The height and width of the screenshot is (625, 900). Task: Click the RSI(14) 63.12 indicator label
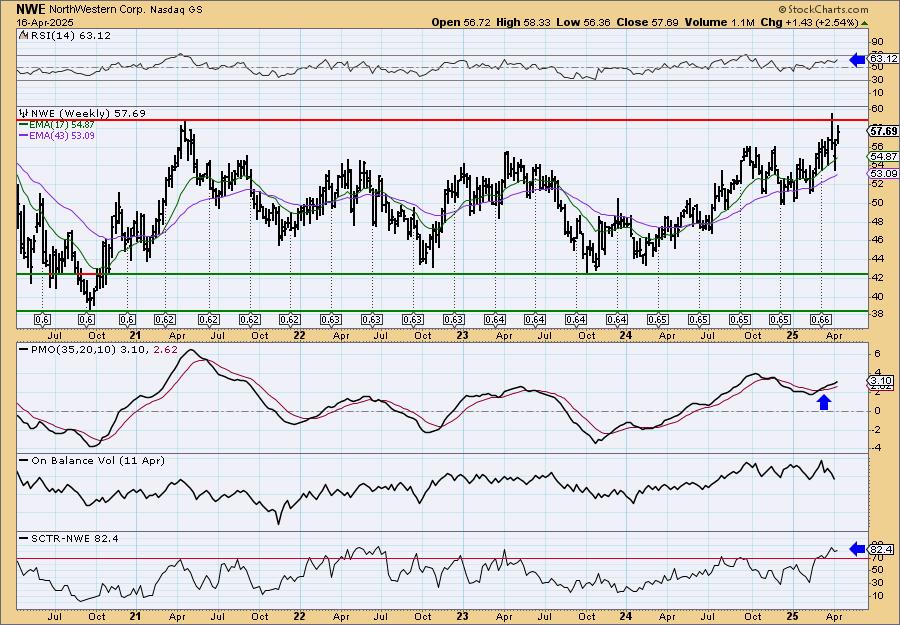tap(69, 36)
